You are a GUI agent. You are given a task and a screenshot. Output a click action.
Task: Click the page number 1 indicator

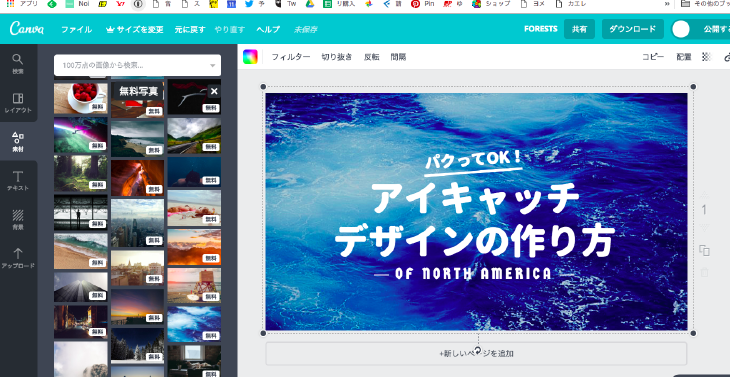click(x=704, y=210)
